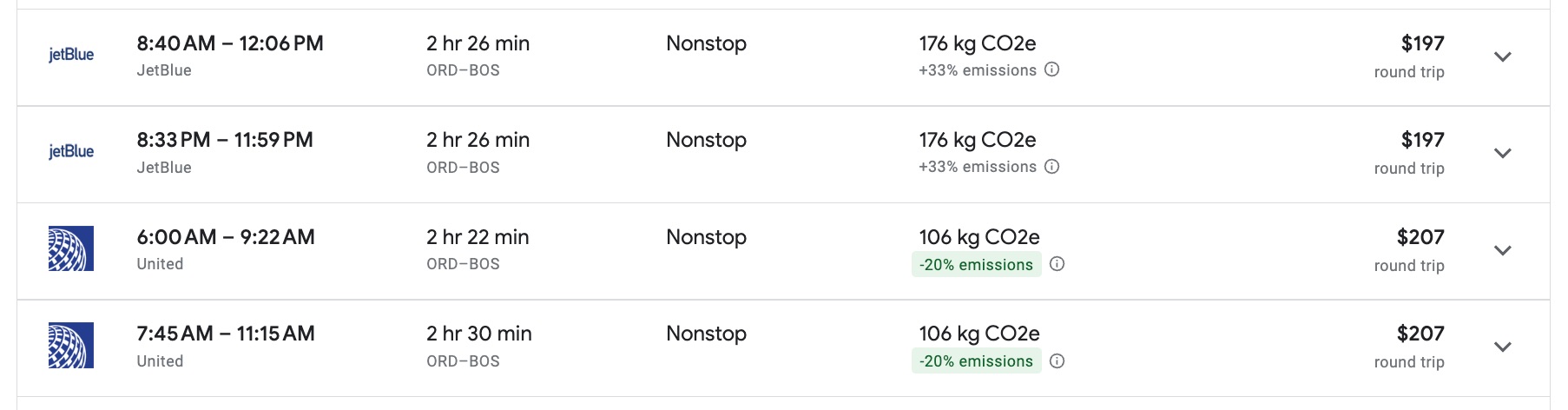Expand the 8:33 PM JetBlue flight details
The width and height of the screenshot is (1568, 410).
(1503, 153)
